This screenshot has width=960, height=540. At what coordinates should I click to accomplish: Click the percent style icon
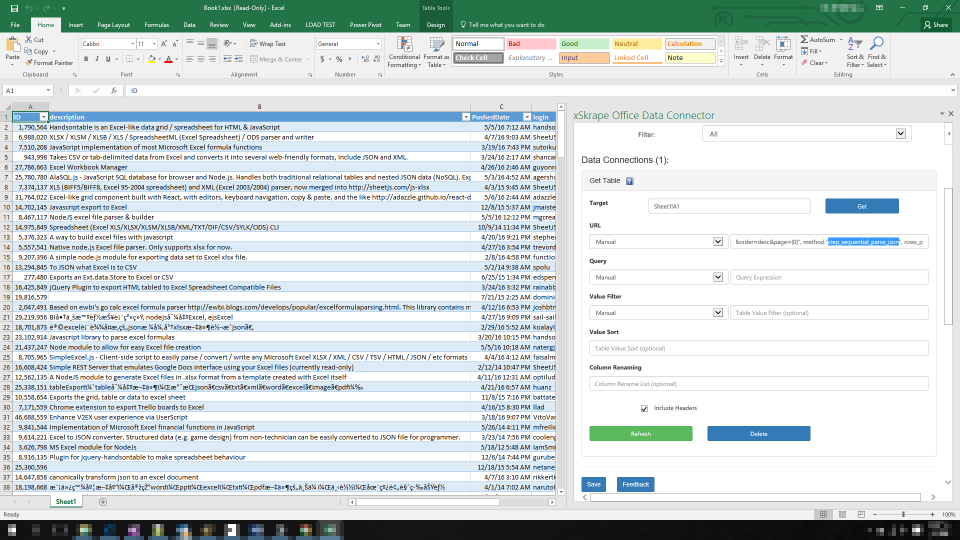pos(339,59)
